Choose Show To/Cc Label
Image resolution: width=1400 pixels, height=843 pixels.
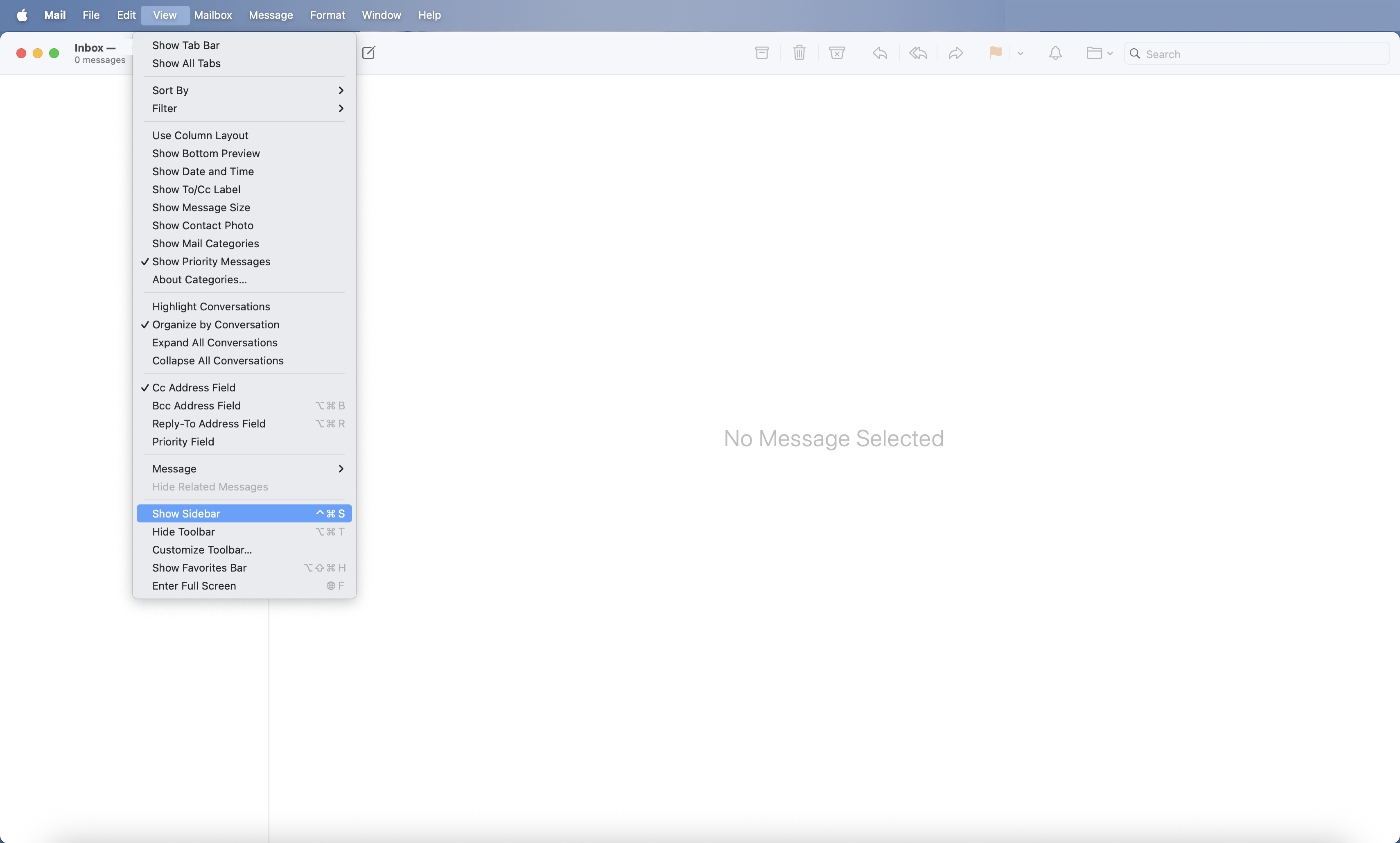pyautogui.click(x=244, y=189)
